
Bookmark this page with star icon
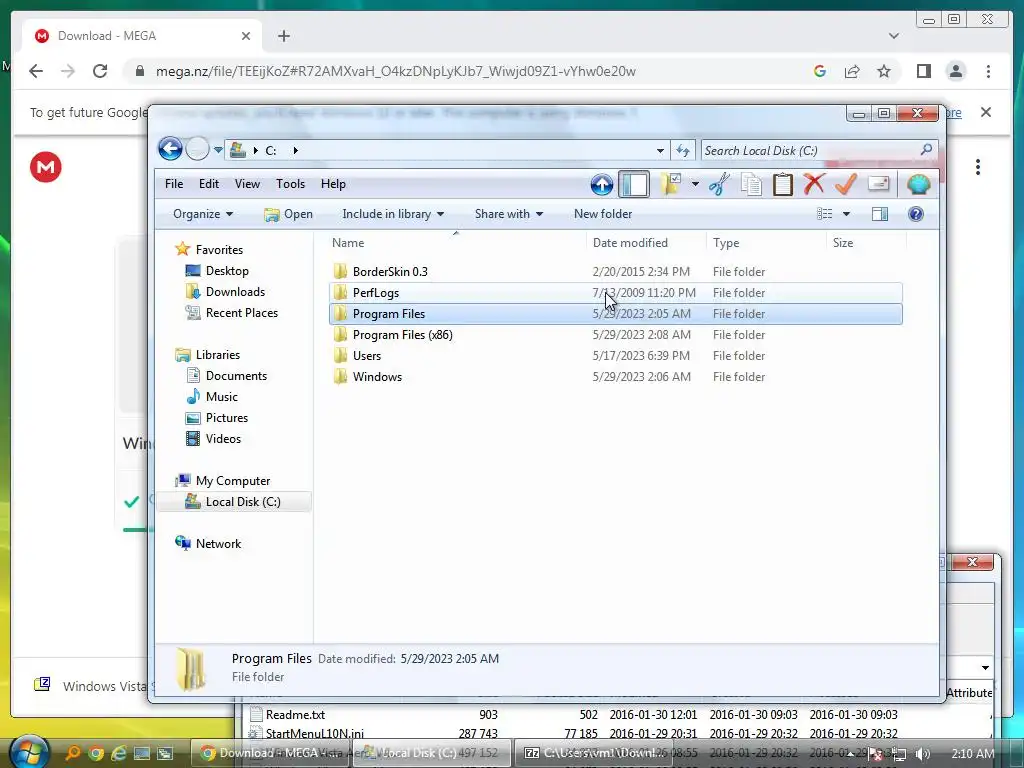pos(884,71)
